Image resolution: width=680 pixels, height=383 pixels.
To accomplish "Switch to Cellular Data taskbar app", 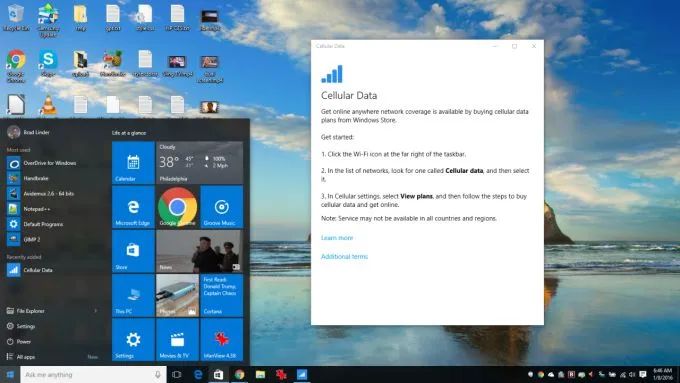I will click(x=302, y=374).
